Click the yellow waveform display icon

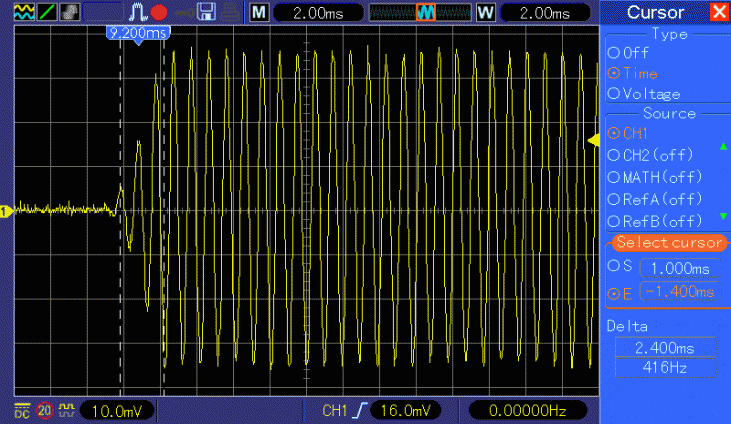pos(22,13)
